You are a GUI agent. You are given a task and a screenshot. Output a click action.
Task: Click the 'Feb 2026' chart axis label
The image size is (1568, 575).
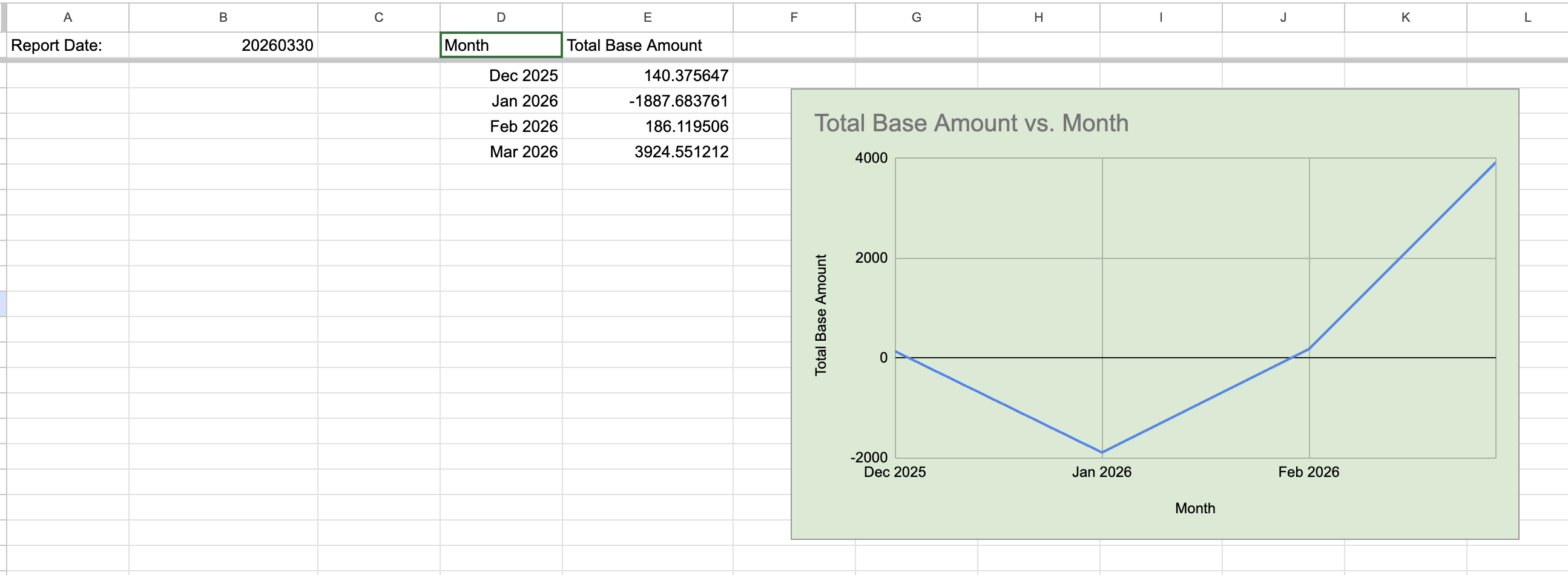point(1308,472)
